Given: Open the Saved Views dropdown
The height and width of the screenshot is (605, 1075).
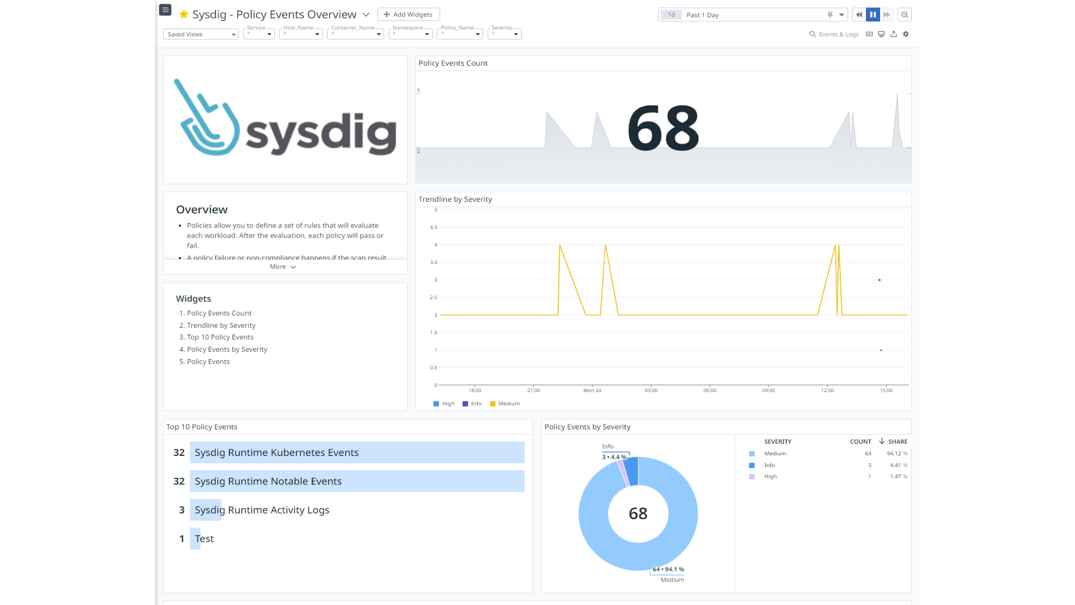Looking at the screenshot, I should (199, 33).
